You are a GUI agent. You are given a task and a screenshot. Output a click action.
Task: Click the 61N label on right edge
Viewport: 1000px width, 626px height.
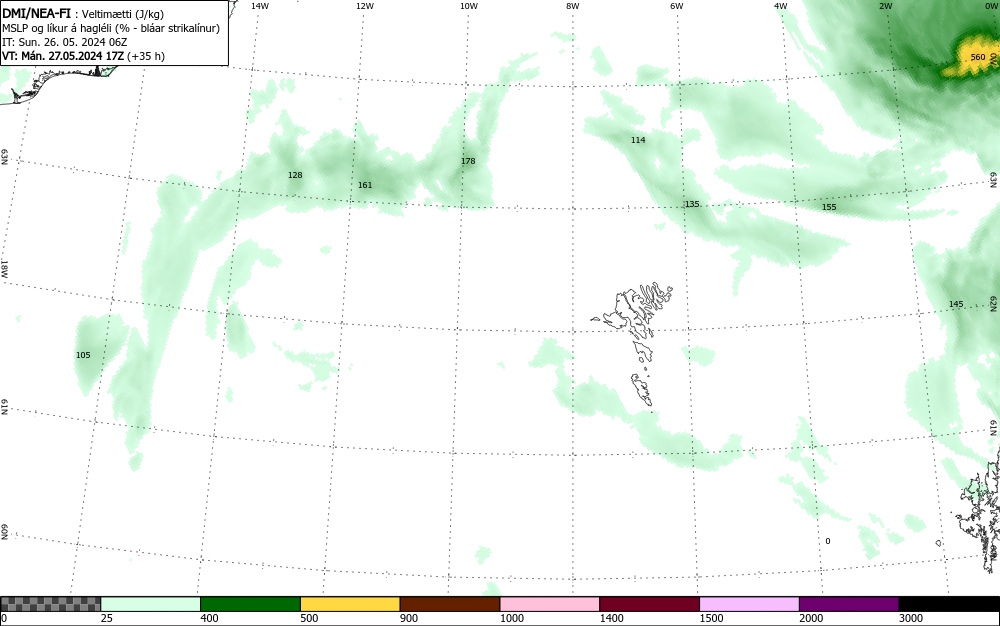(x=994, y=428)
